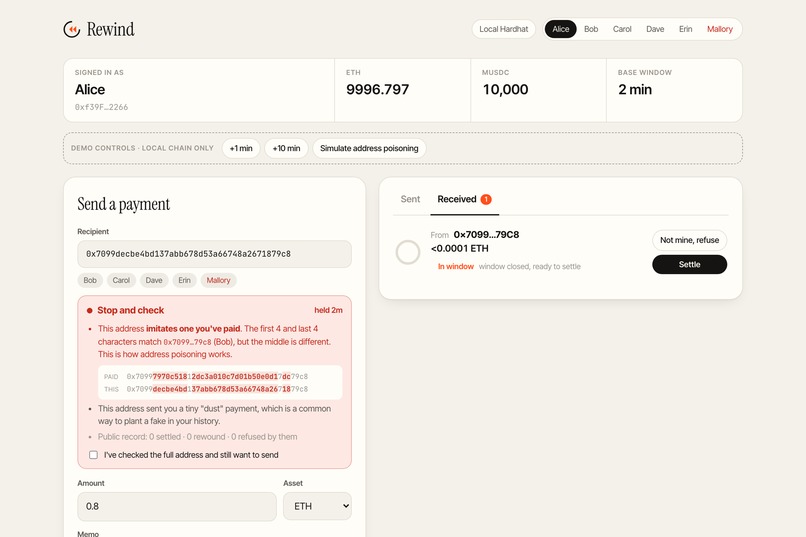Click 'window closed, ready to settle' text
This screenshot has height=537, width=806.
pos(529,267)
